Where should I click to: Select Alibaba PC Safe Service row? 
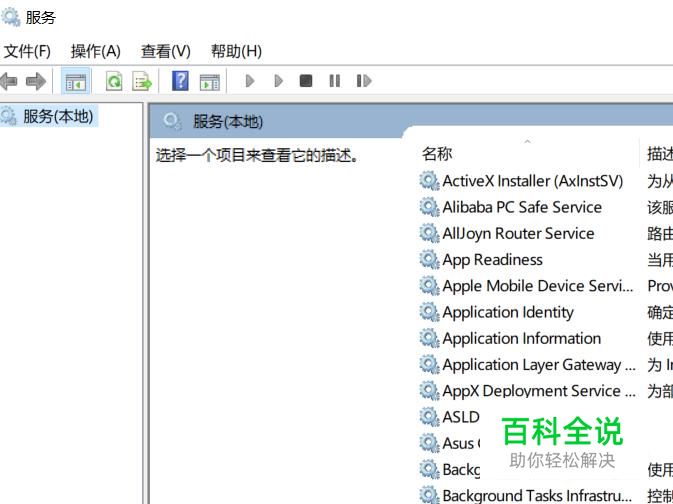tap(522, 207)
